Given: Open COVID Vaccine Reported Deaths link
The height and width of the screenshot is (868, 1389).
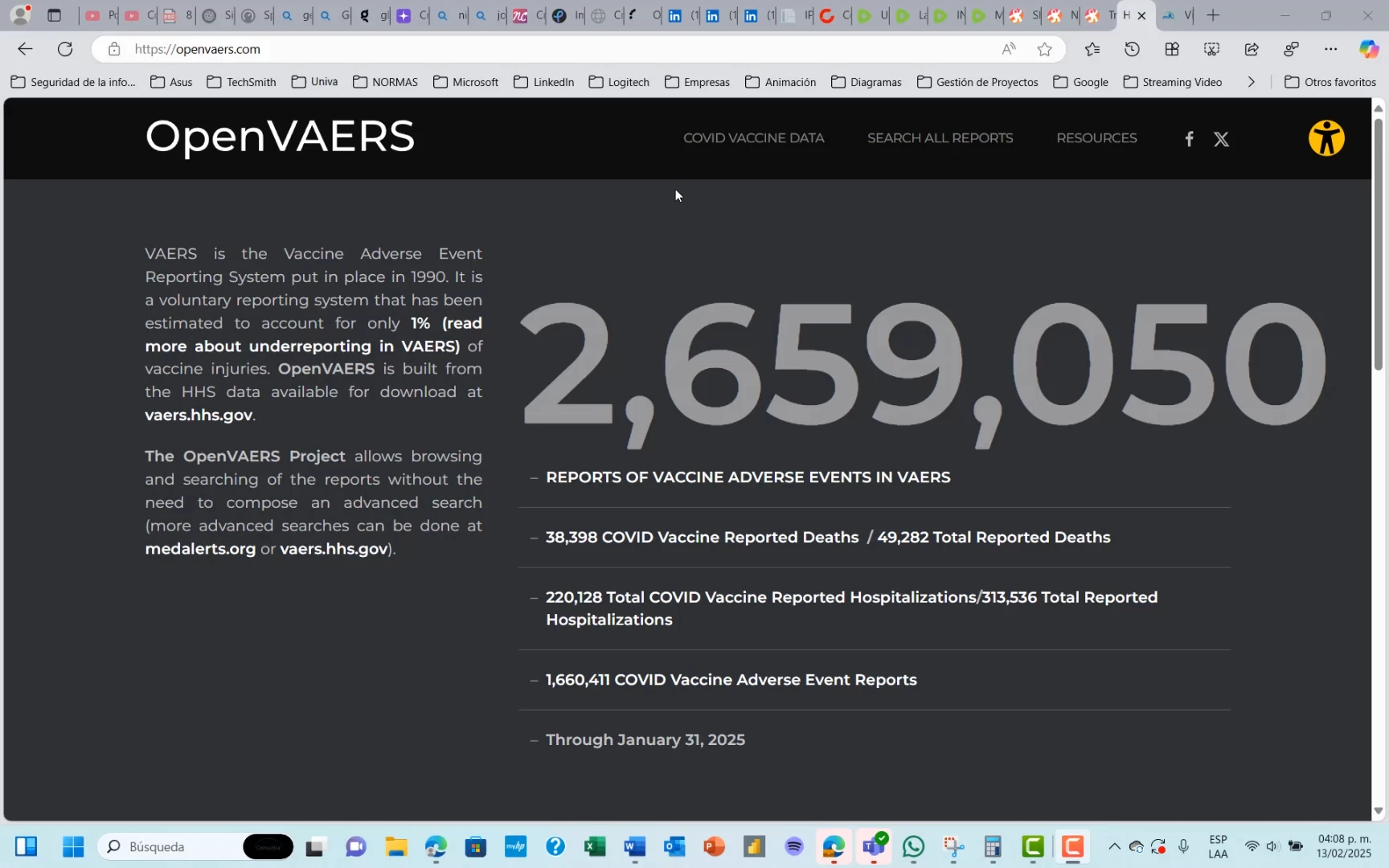Looking at the screenshot, I should tap(702, 537).
